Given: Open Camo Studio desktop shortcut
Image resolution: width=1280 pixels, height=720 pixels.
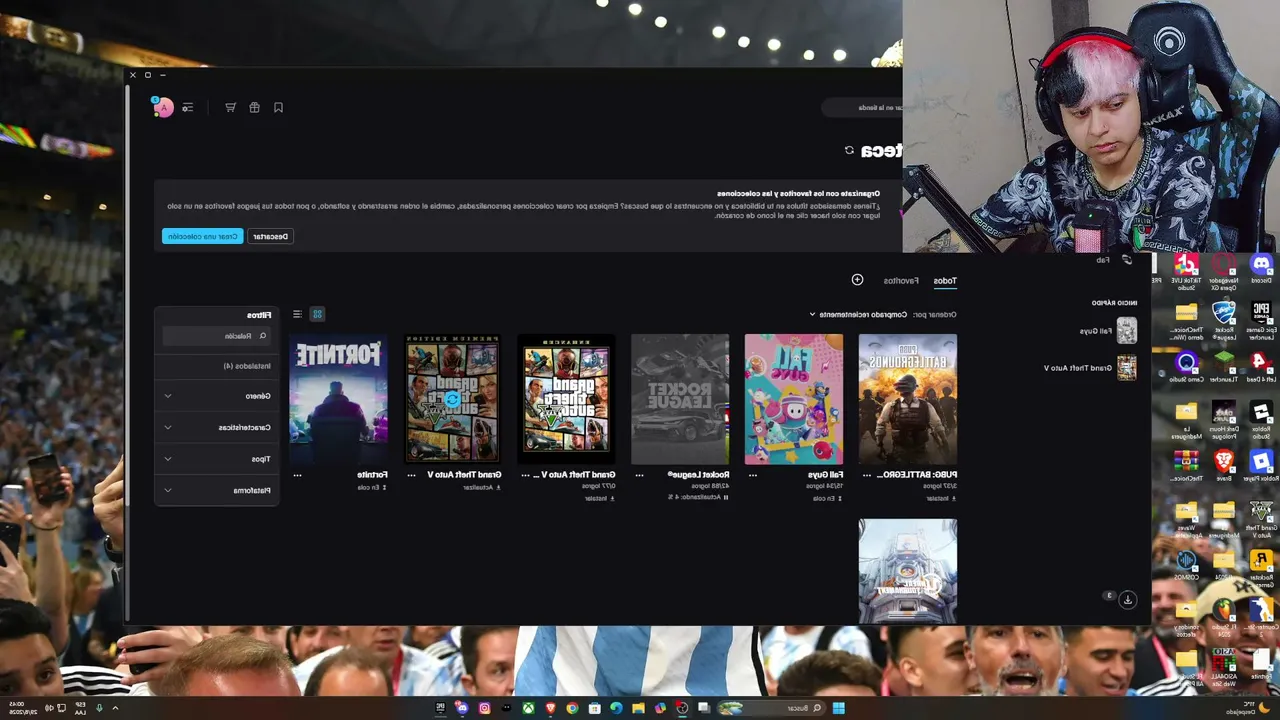Looking at the screenshot, I should click(x=1186, y=367).
